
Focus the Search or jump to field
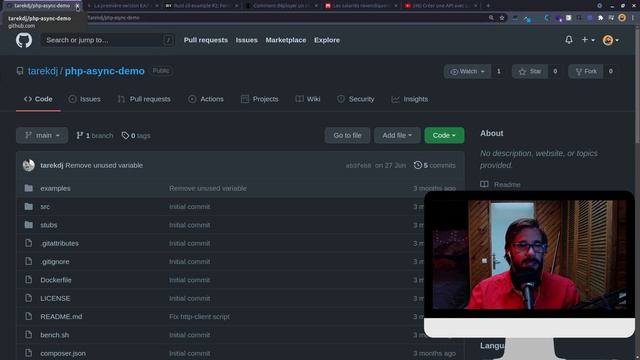(x=108, y=40)
